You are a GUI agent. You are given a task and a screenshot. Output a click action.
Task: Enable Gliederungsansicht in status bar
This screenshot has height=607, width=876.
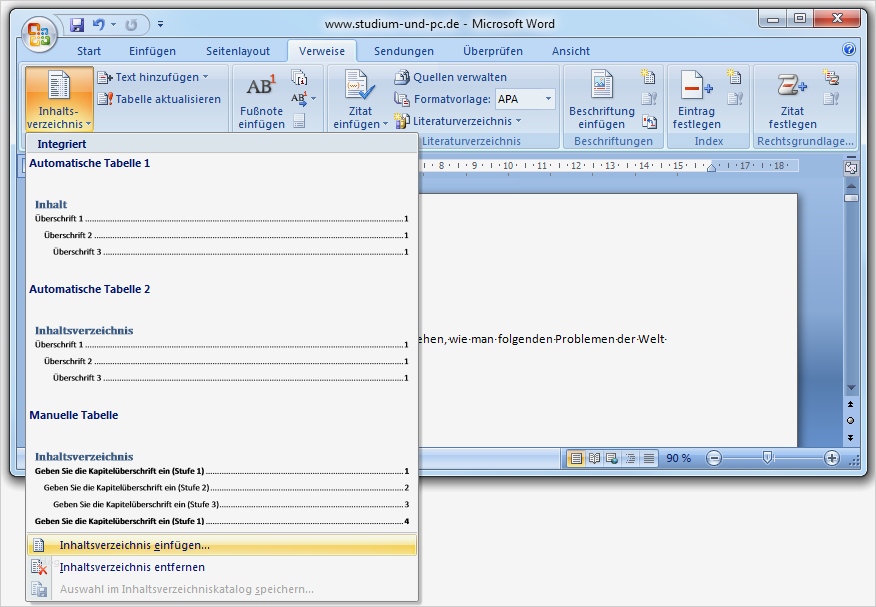[630, 458]
